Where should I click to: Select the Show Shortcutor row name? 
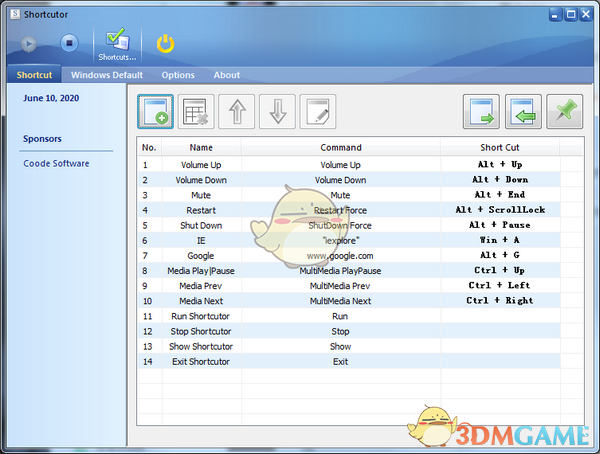[201, 346]
